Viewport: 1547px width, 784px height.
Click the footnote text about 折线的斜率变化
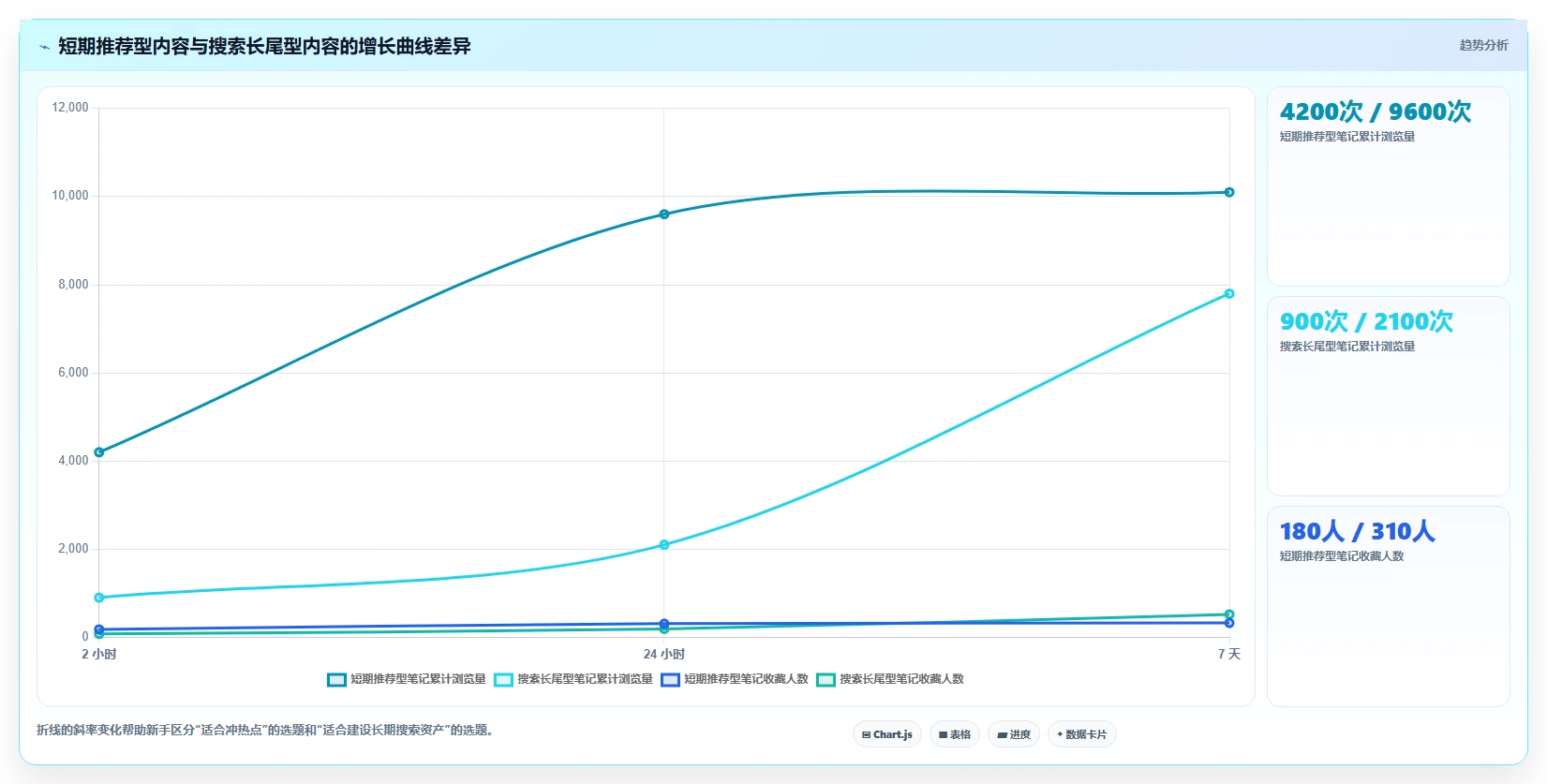pos(265,730)
